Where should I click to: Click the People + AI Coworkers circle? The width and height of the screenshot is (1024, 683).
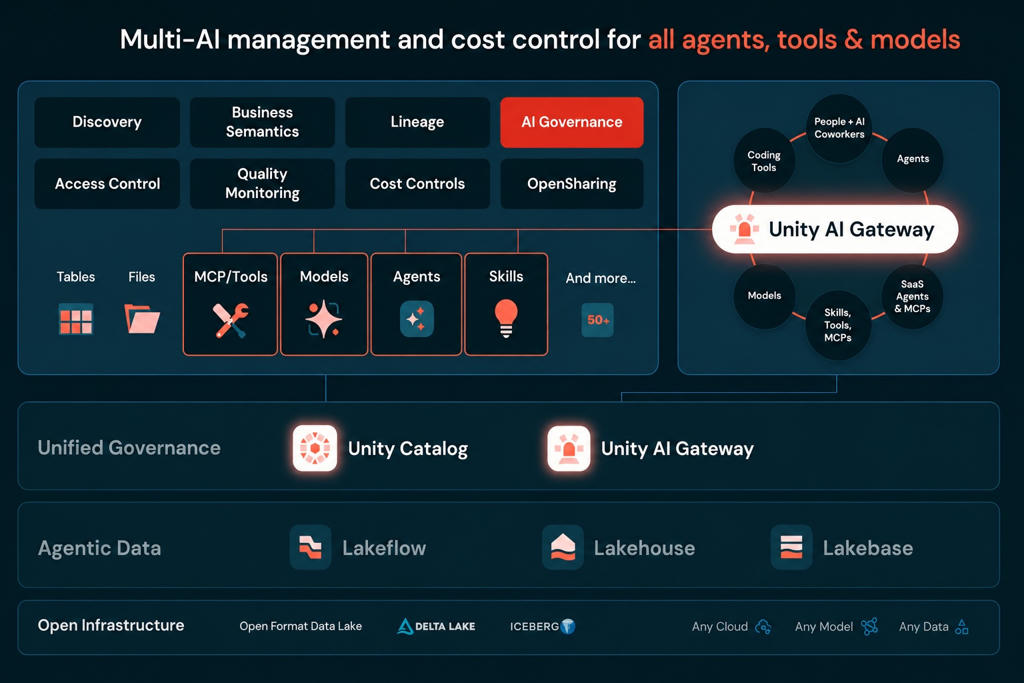click(839, 128)
